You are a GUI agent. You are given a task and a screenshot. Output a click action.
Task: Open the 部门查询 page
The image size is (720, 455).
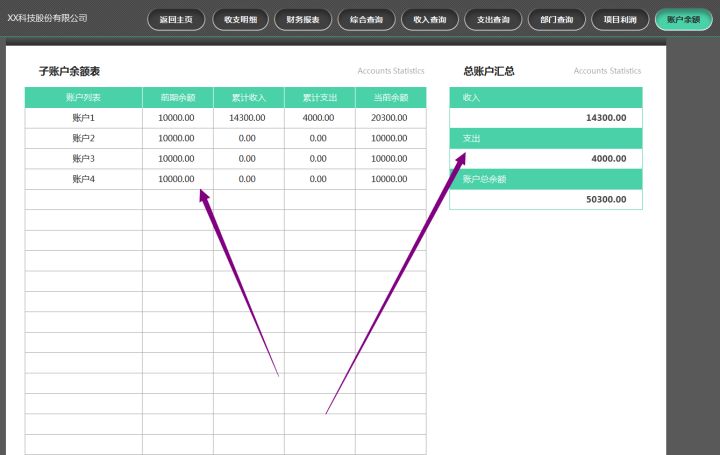(557, 20)
